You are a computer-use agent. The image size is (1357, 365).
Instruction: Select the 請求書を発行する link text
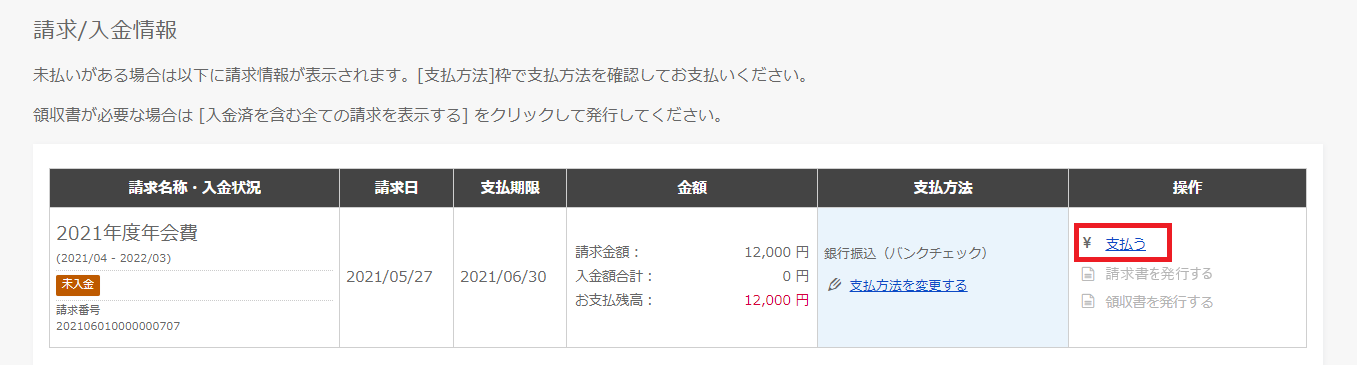pos(1159,273)
